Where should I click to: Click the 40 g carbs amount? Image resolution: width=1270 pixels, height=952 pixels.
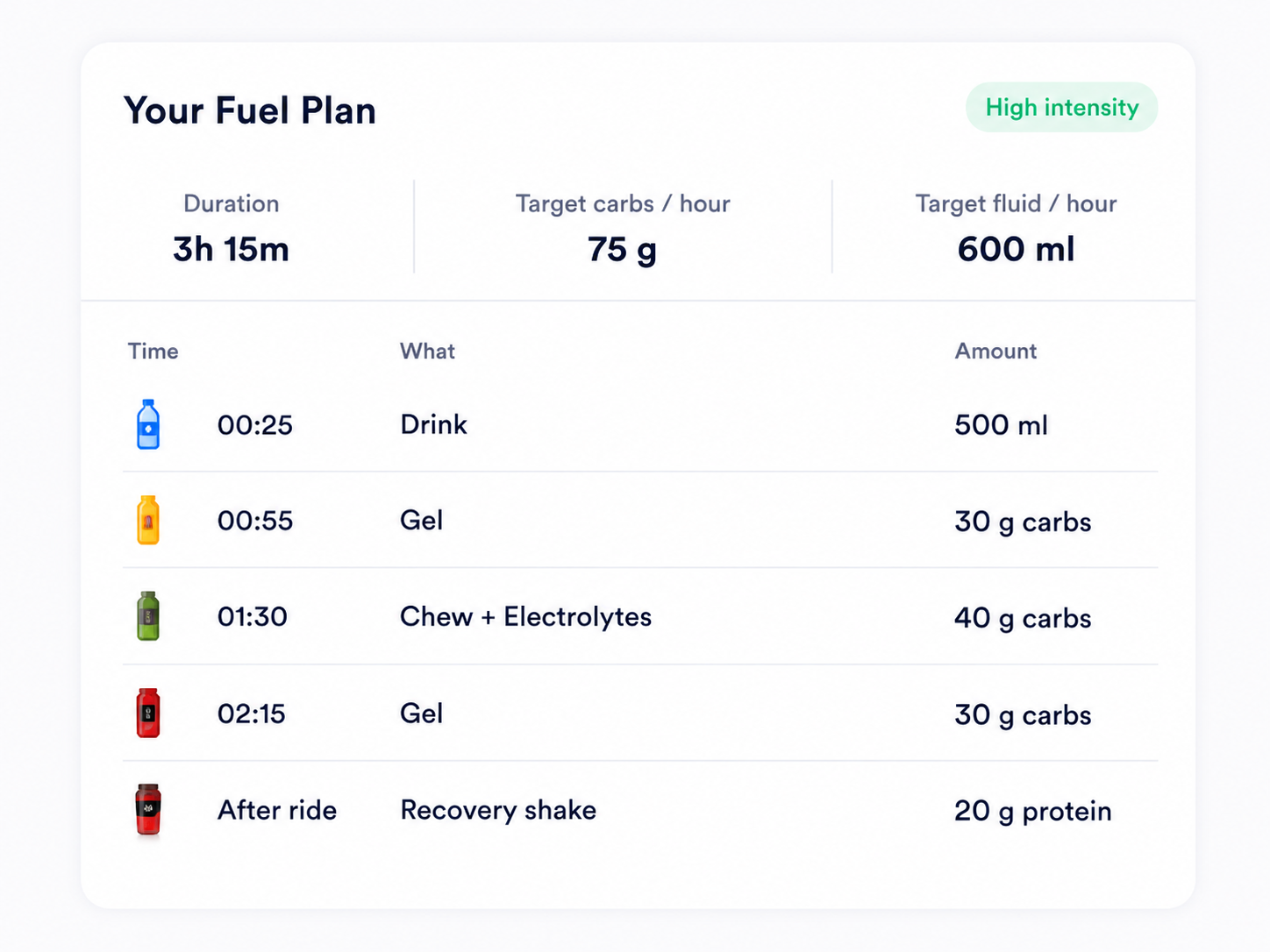[1023, 618]
